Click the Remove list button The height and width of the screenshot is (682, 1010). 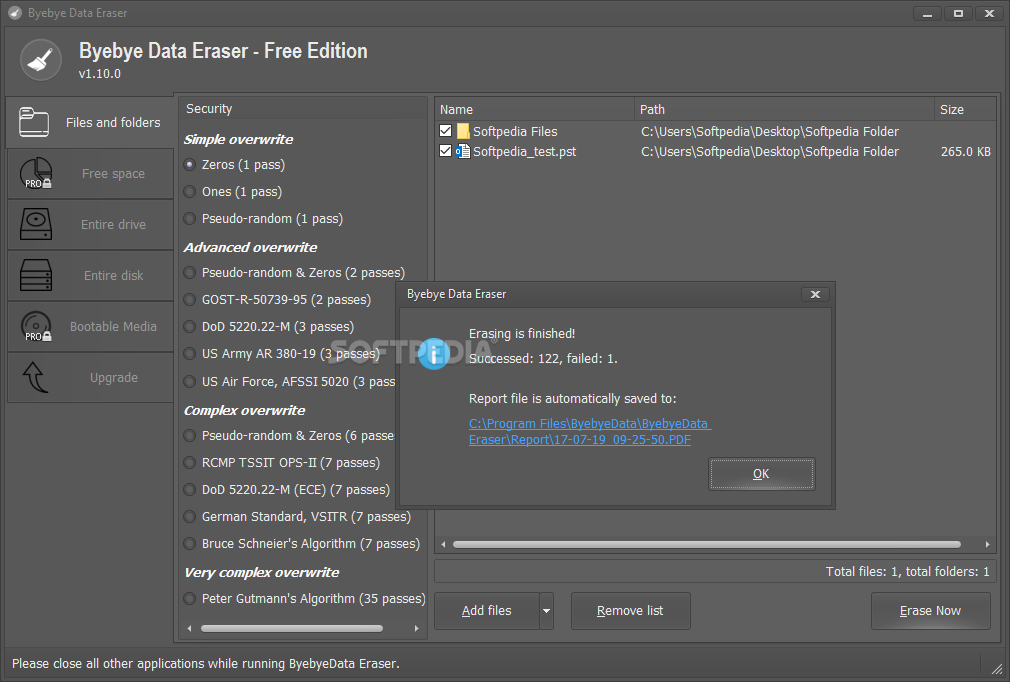pyautogui.click(x=630, y=611)
